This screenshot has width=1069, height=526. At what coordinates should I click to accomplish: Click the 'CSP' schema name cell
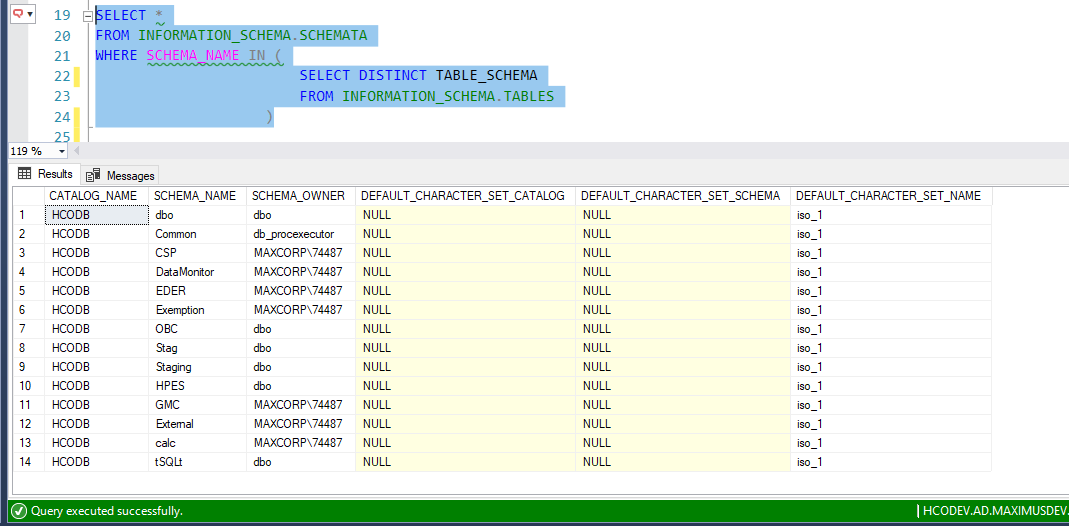pos(198,253)
